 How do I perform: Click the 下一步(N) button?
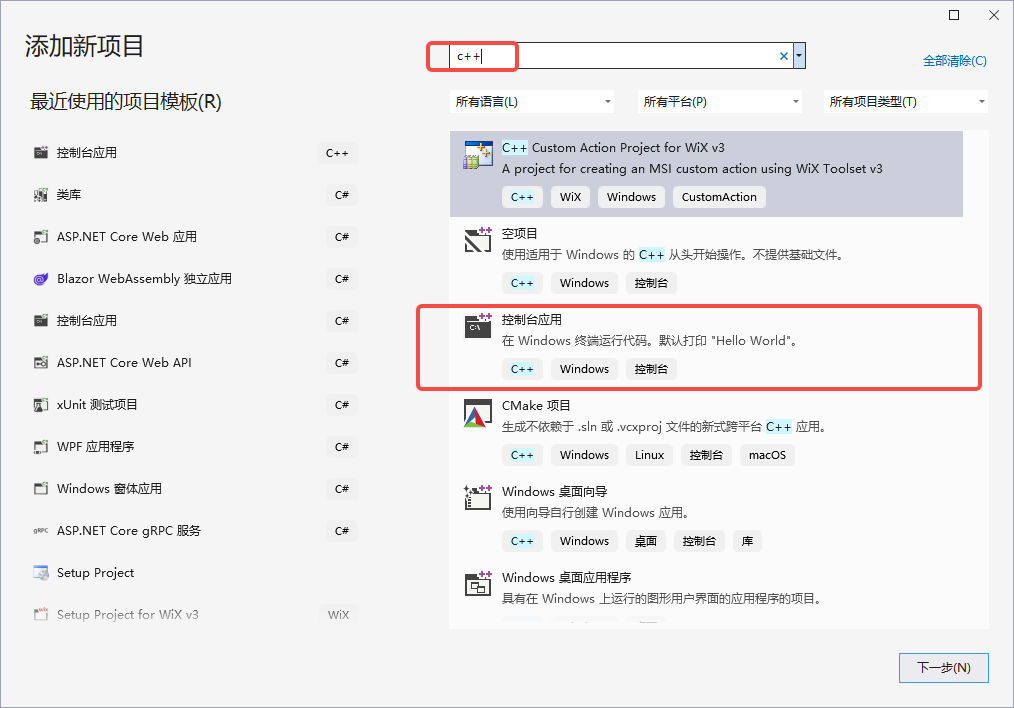tap(944, 668)
